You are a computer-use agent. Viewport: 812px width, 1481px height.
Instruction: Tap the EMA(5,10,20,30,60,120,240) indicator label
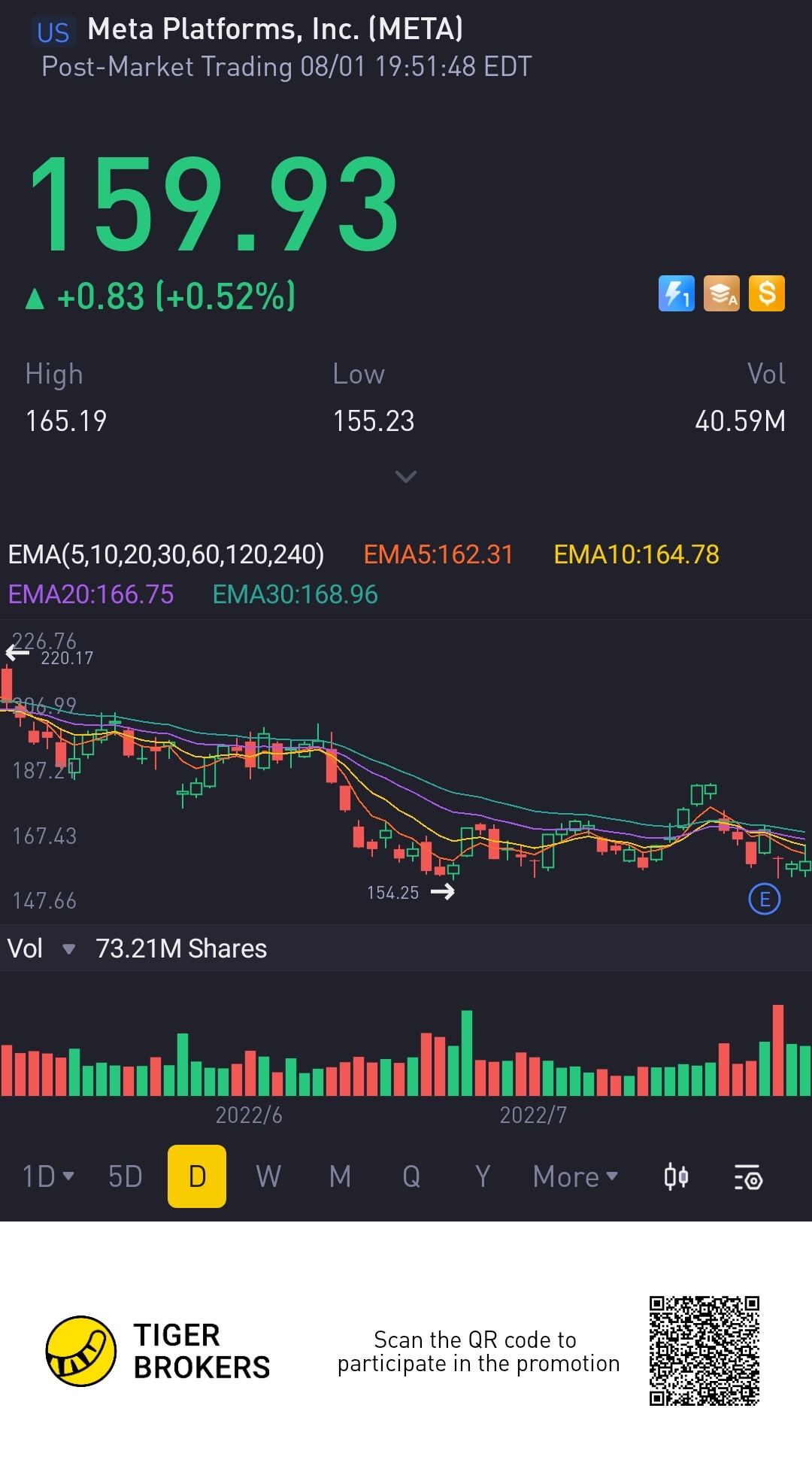(x=166, y=554)
